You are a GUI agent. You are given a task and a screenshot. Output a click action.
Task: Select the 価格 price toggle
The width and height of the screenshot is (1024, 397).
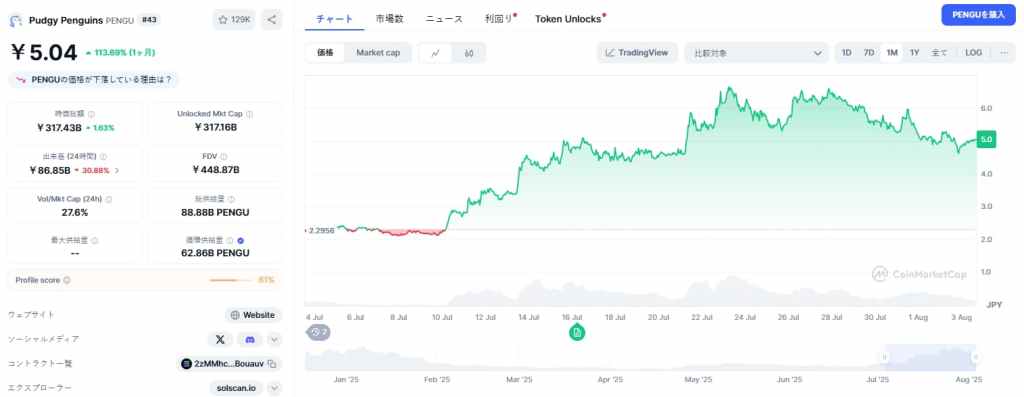click(325, 53)
